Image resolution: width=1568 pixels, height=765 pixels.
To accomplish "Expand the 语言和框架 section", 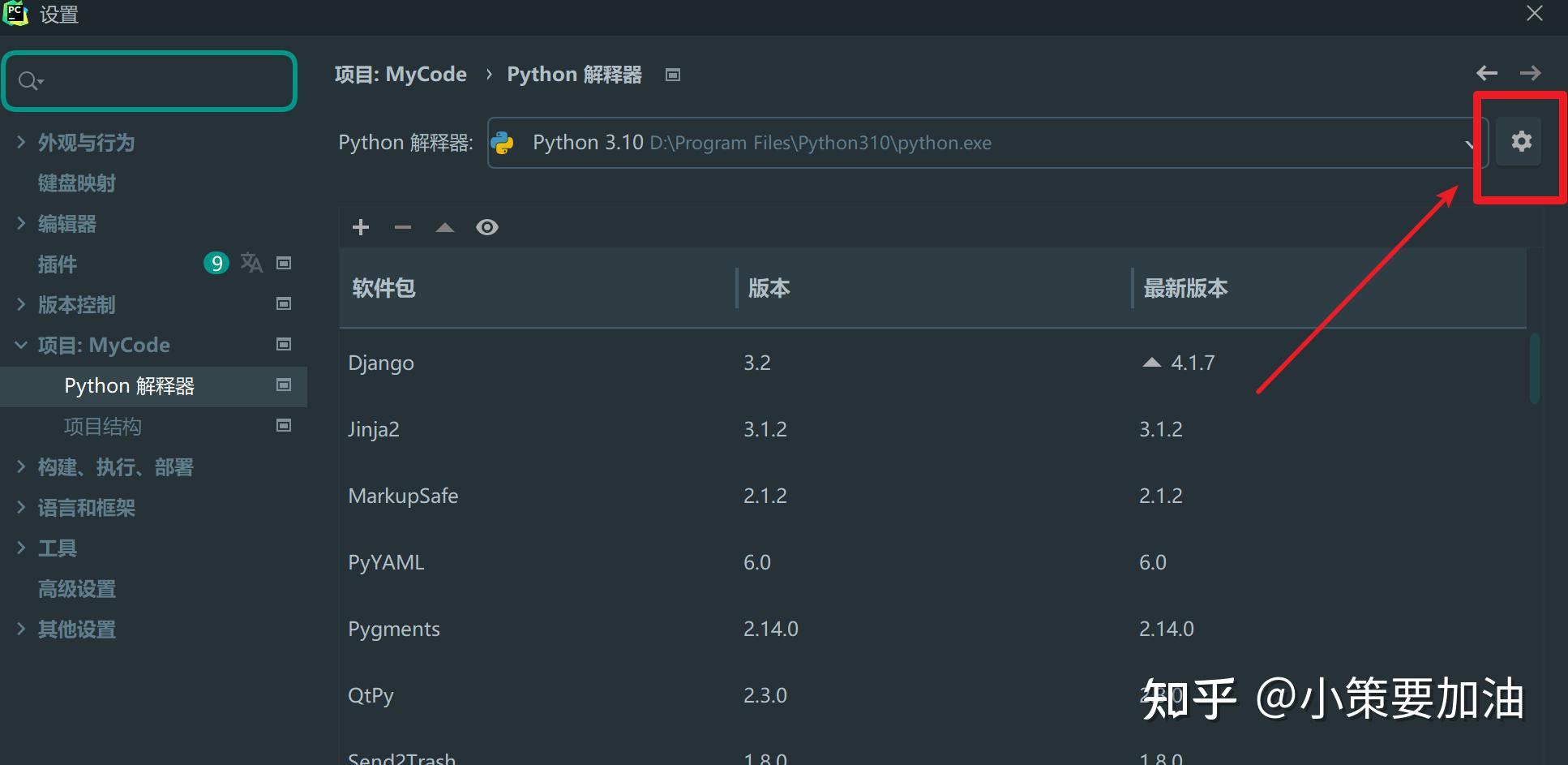I will [x=20, y=507].
